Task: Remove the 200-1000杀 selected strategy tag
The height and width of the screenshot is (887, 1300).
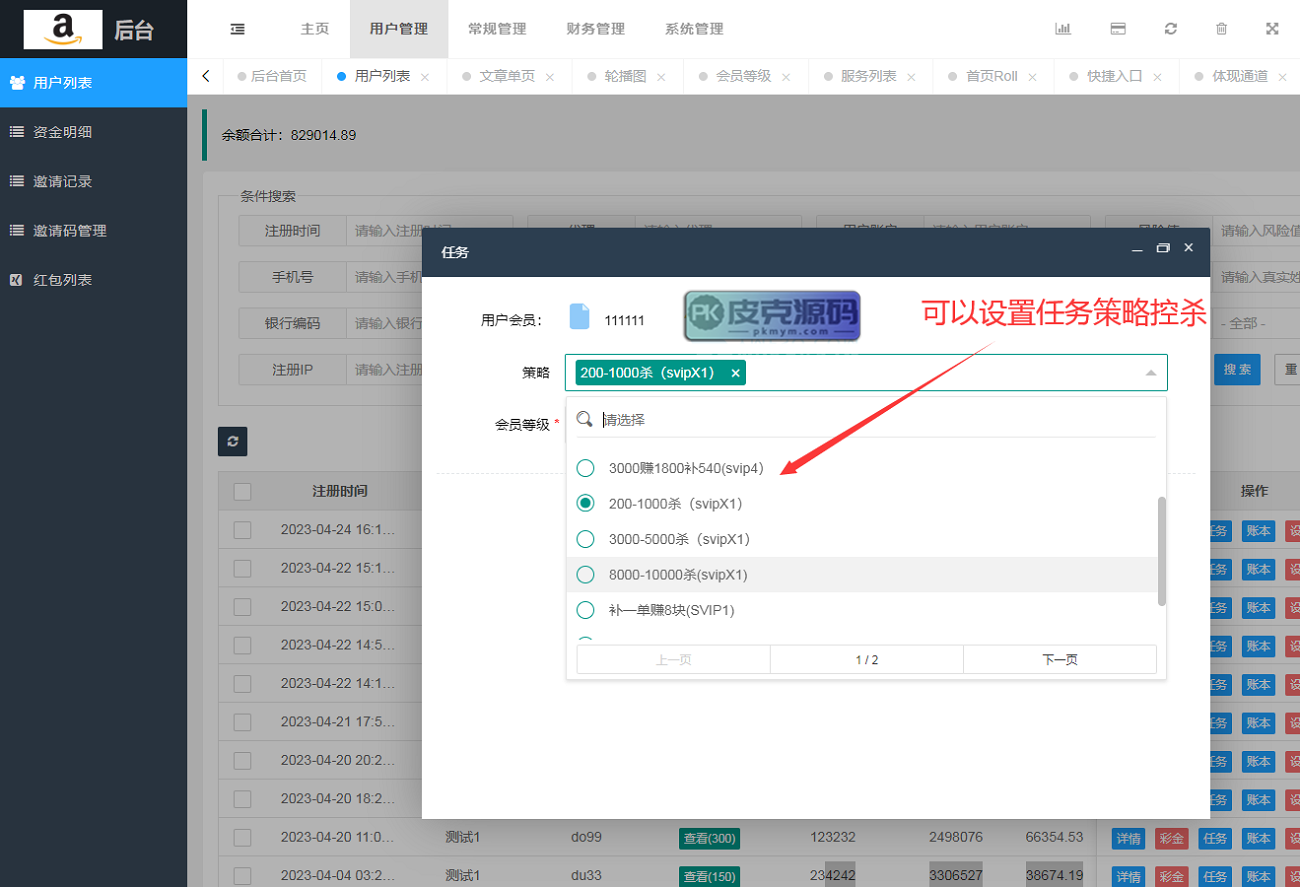Action: [735, 373]
